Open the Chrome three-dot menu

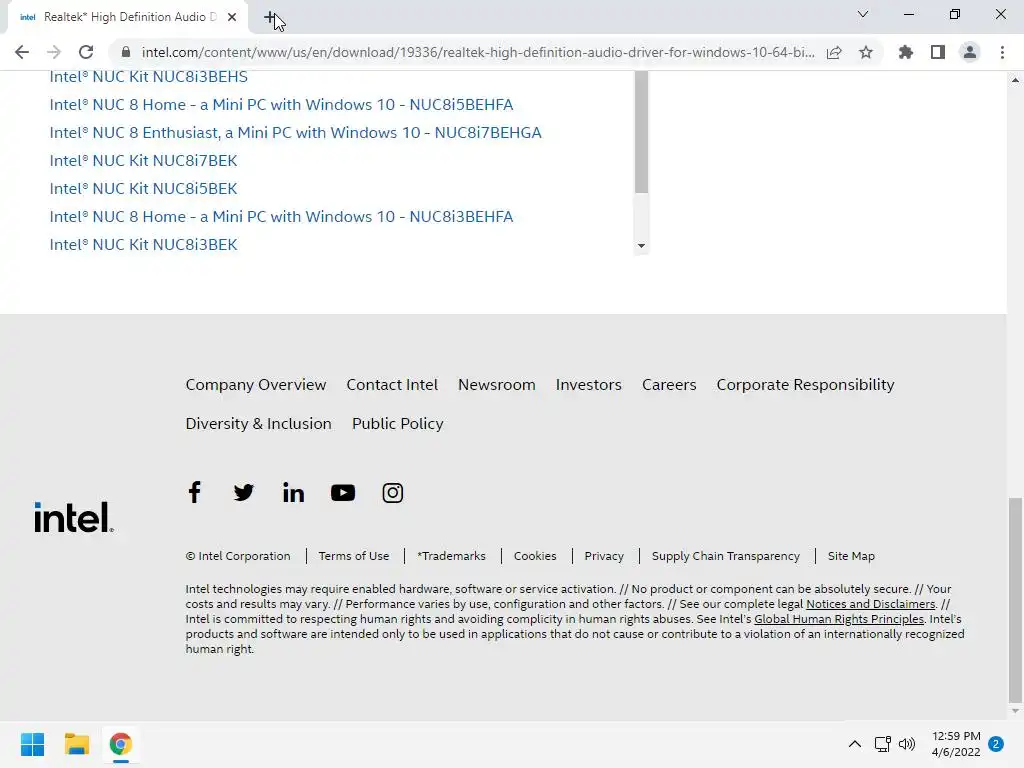1002,52
